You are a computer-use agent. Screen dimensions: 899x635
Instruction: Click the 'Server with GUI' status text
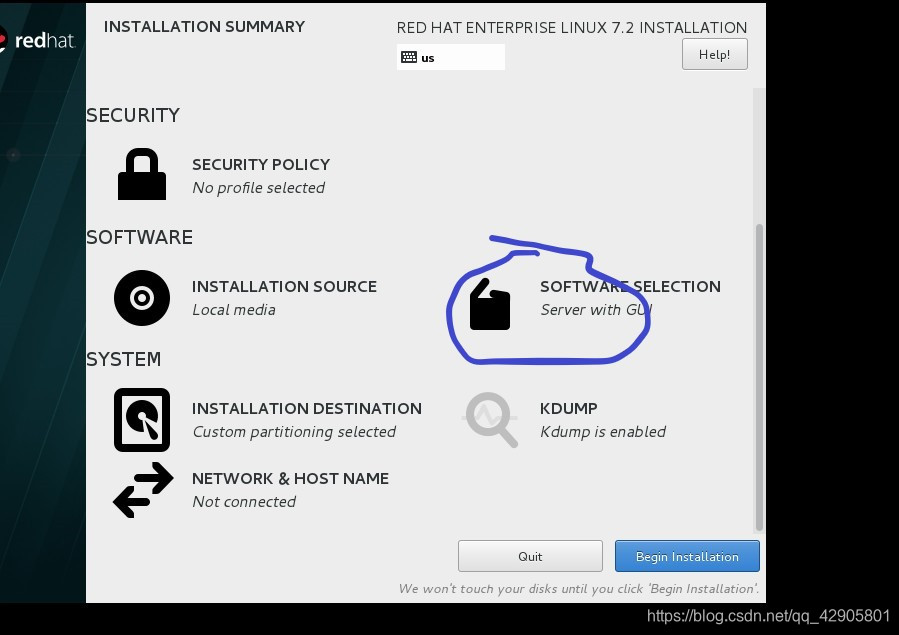pyautogui.click(x=596, y=310)
